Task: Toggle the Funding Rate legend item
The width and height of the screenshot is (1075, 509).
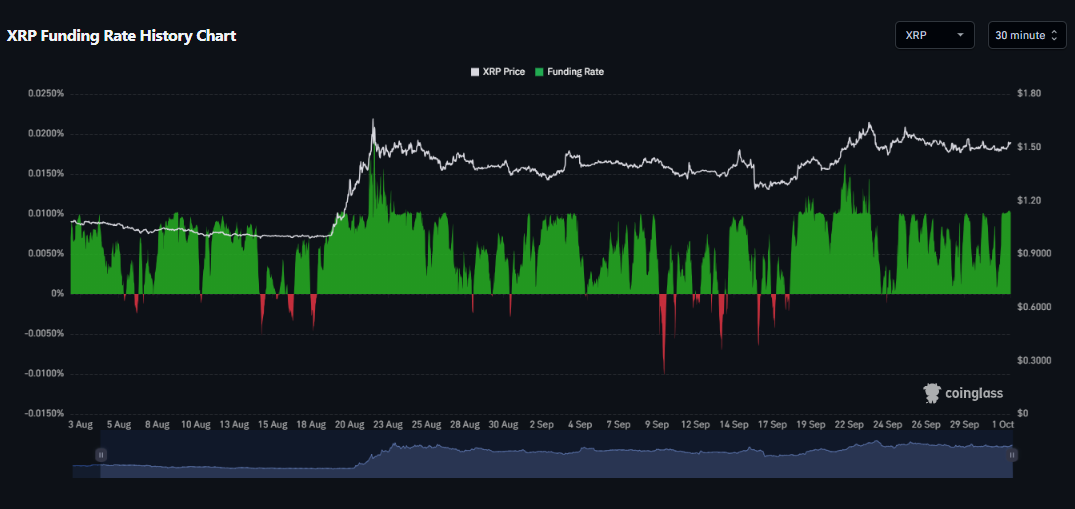Action: point(569,71)
